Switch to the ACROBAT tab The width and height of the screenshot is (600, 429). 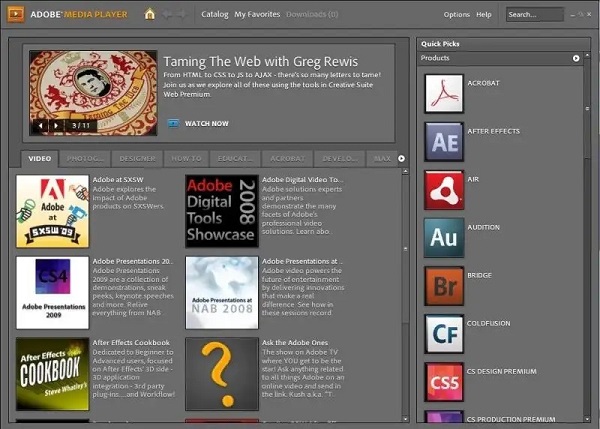tap(287, 158)
